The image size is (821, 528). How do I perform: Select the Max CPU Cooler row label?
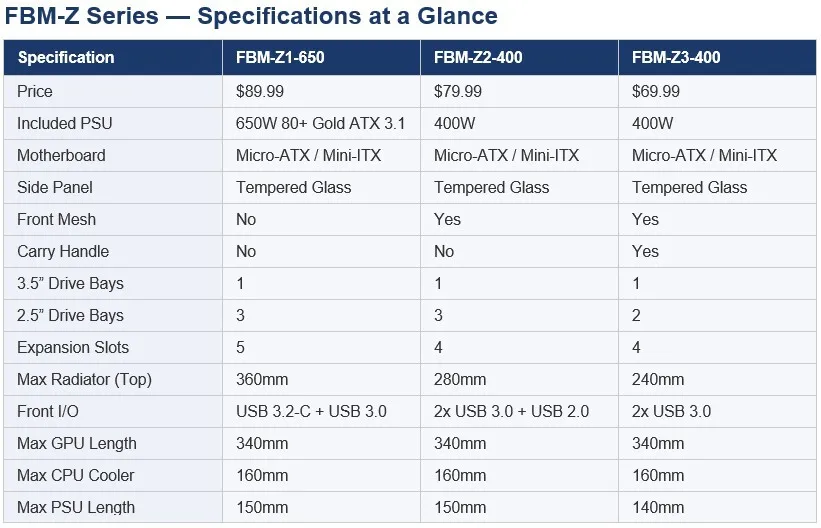tap(113, 475)
